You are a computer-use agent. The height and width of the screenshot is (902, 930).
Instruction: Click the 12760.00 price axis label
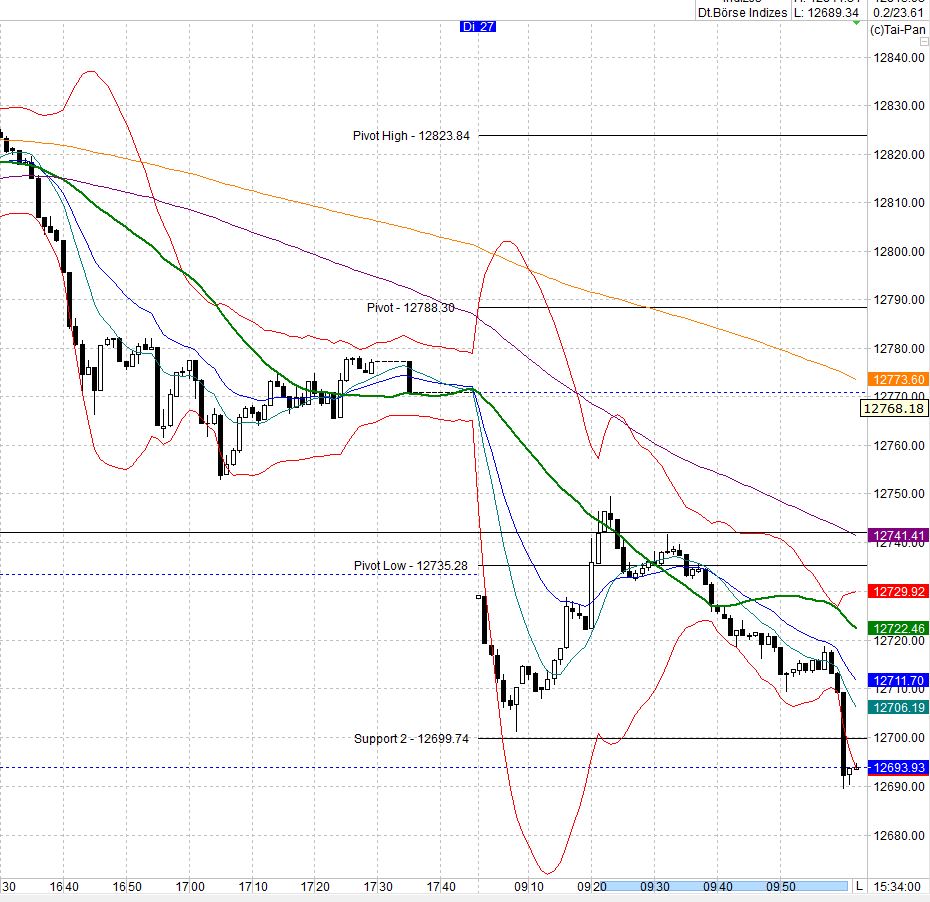coord(899,445)
